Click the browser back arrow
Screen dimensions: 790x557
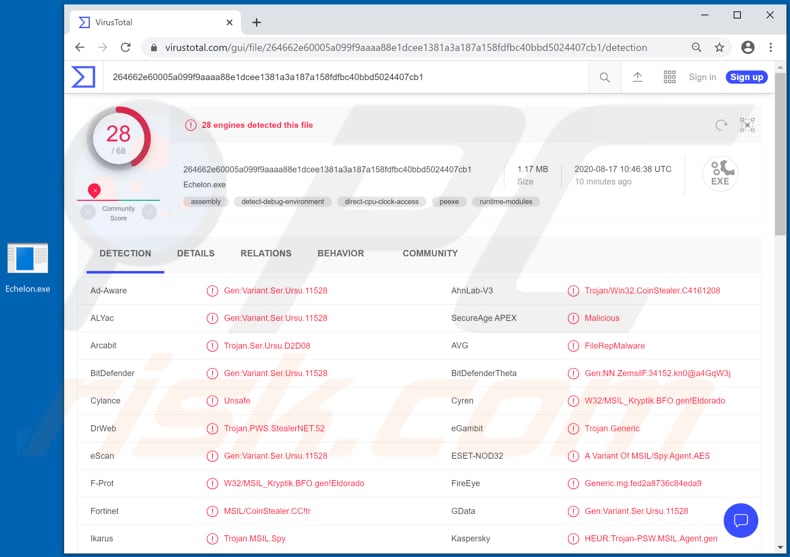pos(80,47)
